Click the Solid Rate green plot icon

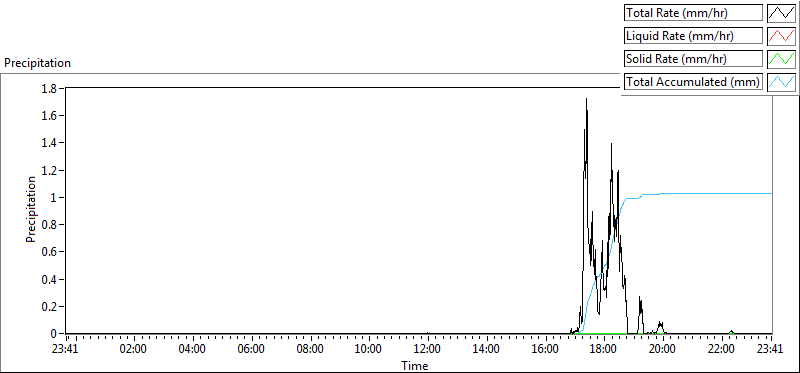pos(781,59)
